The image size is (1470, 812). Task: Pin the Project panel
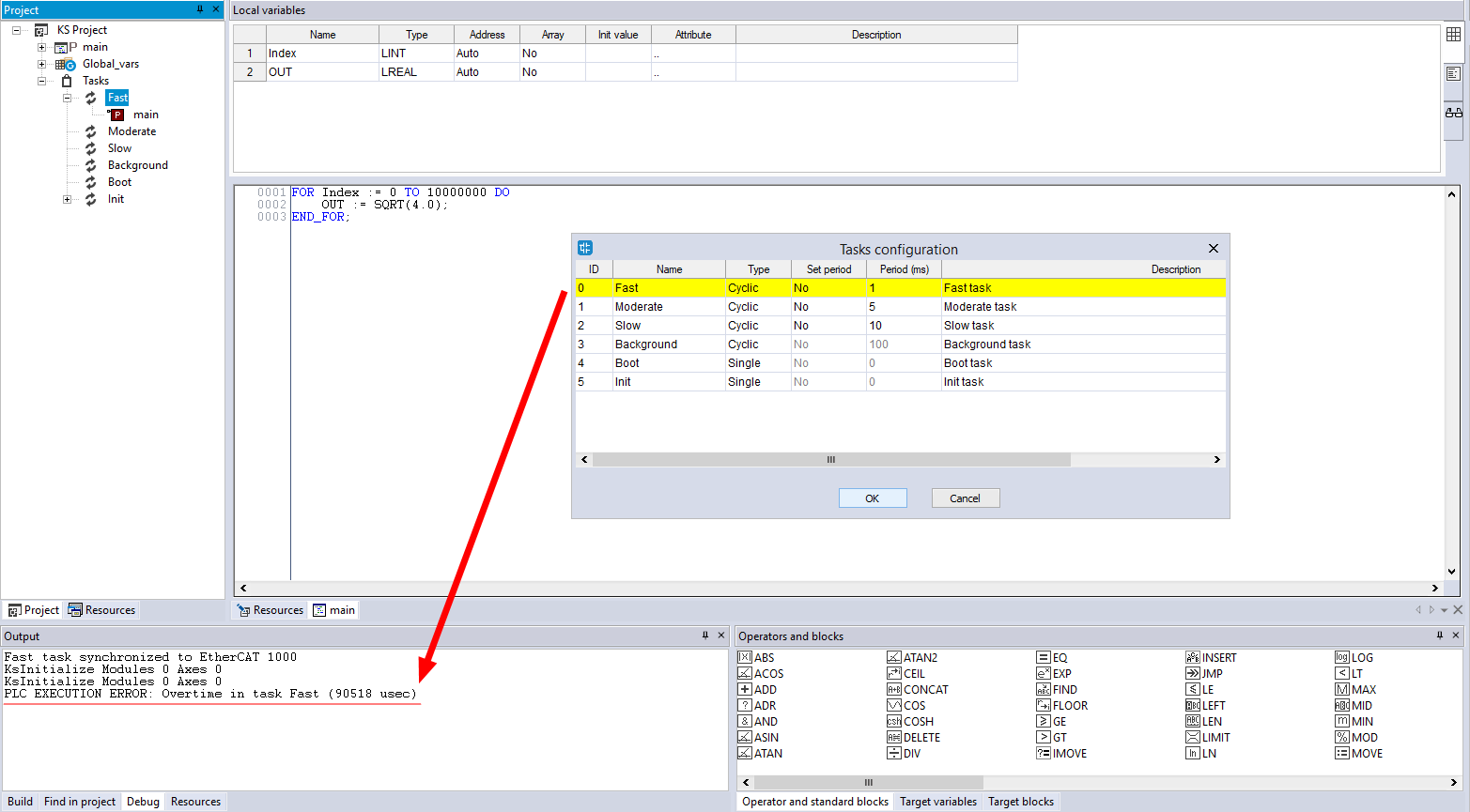coord(200,9)
